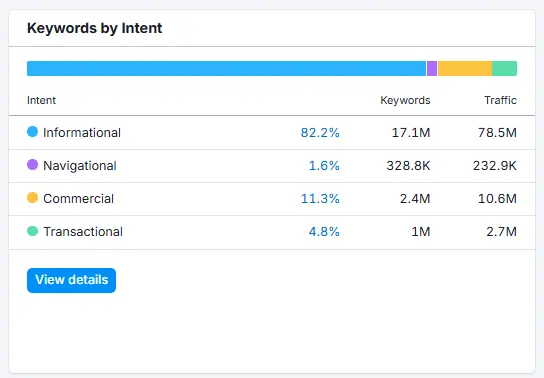
Task: Click the blue dot beside Informational
Action: pos(32,132)
